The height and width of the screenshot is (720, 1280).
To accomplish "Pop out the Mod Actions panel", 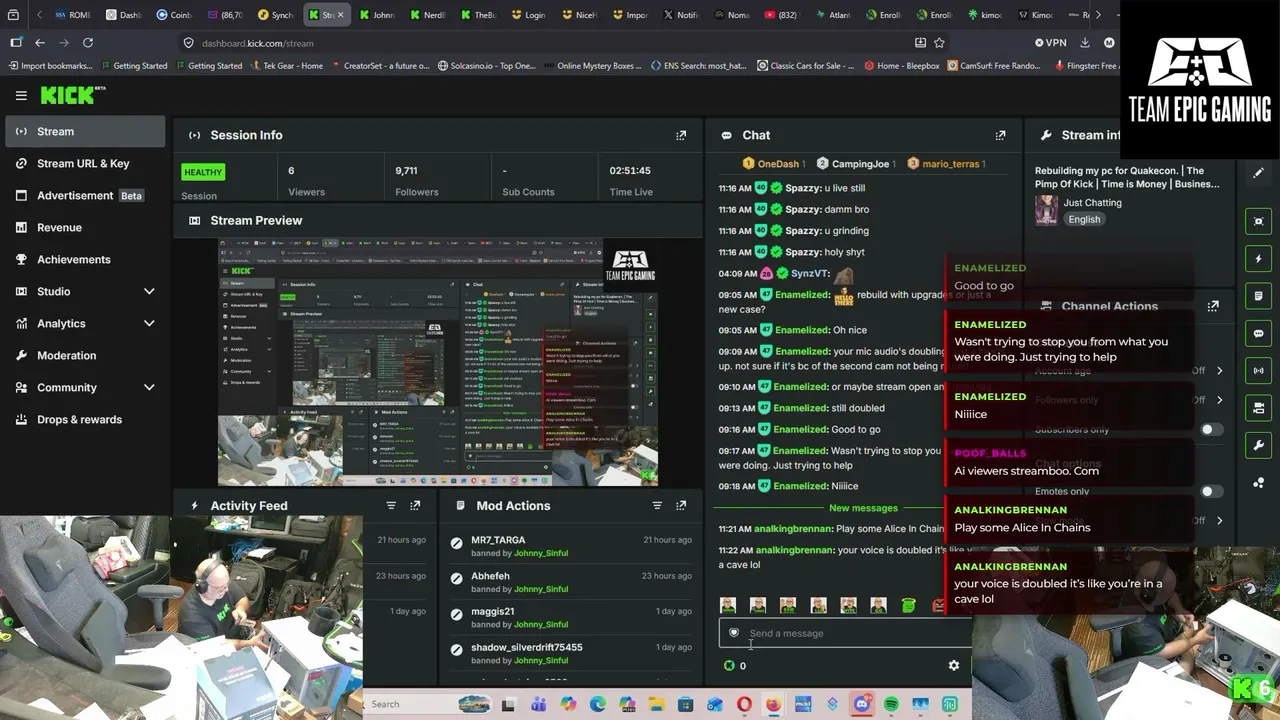I will click(x=681, y=506).
